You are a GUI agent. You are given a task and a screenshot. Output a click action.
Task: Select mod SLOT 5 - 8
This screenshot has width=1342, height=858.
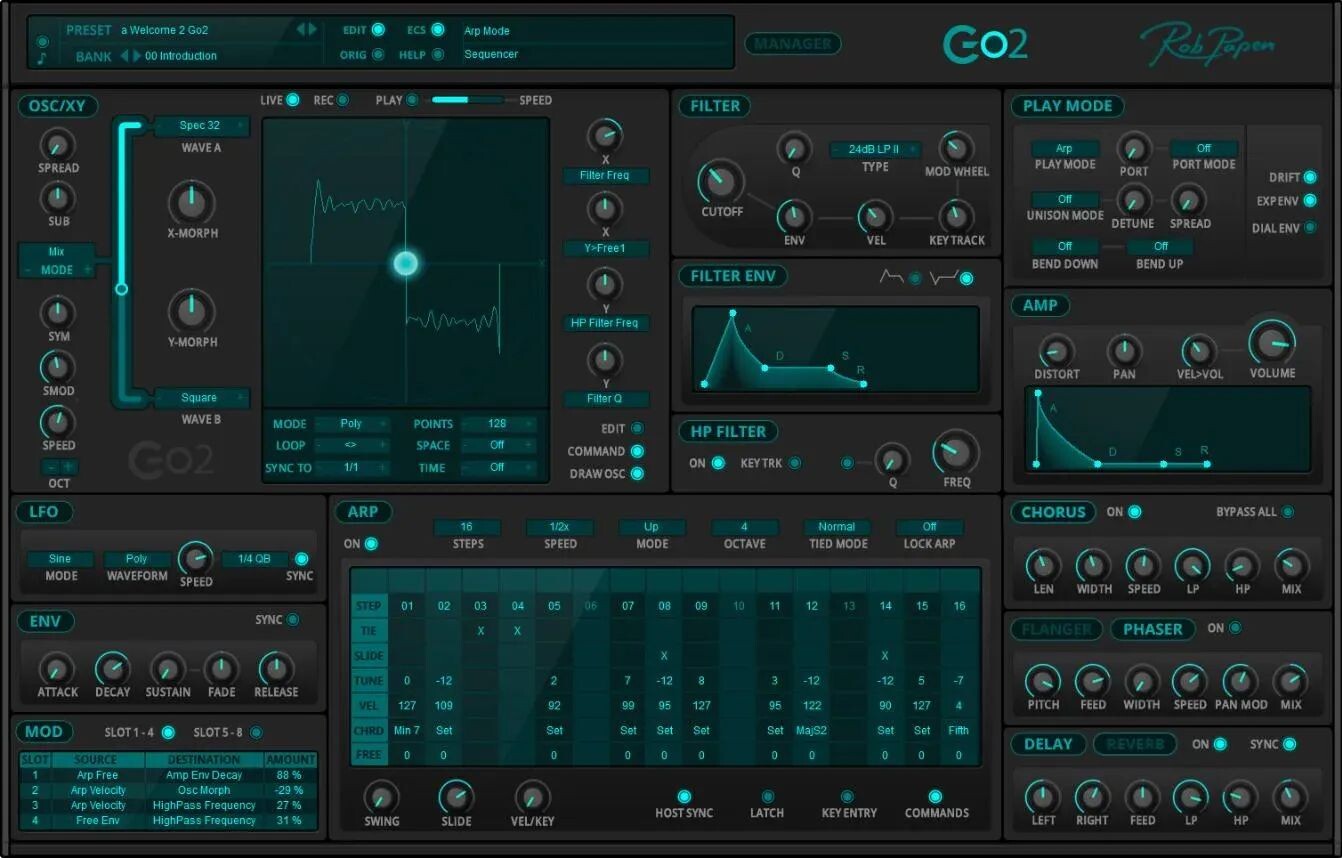pyautogui.click(x=256, y=733)
